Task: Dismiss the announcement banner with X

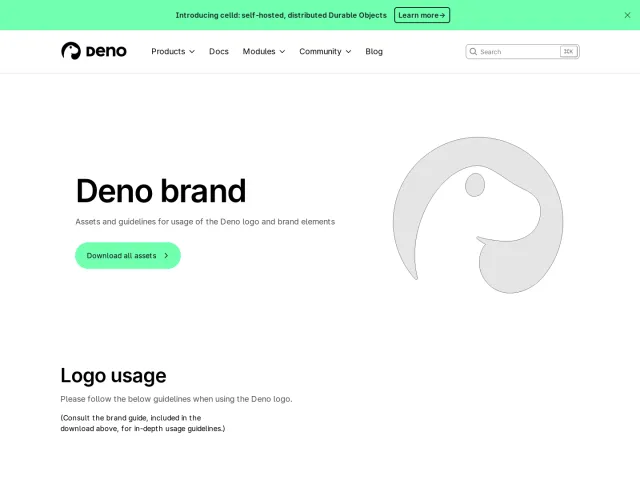Action: [x=627, y=15]
